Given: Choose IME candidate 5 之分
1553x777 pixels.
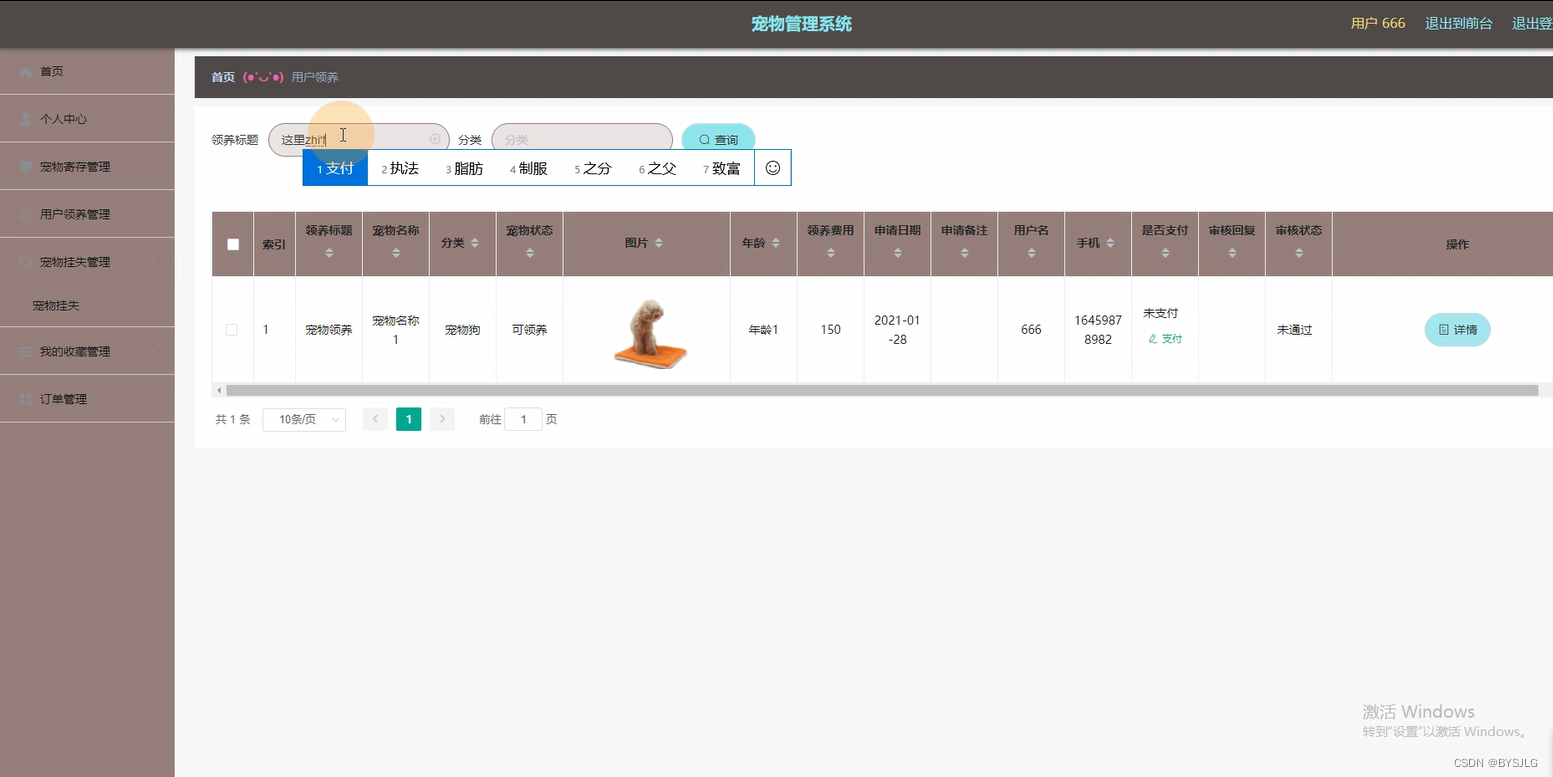Looking at the screenshot, I should click(593, 168).
